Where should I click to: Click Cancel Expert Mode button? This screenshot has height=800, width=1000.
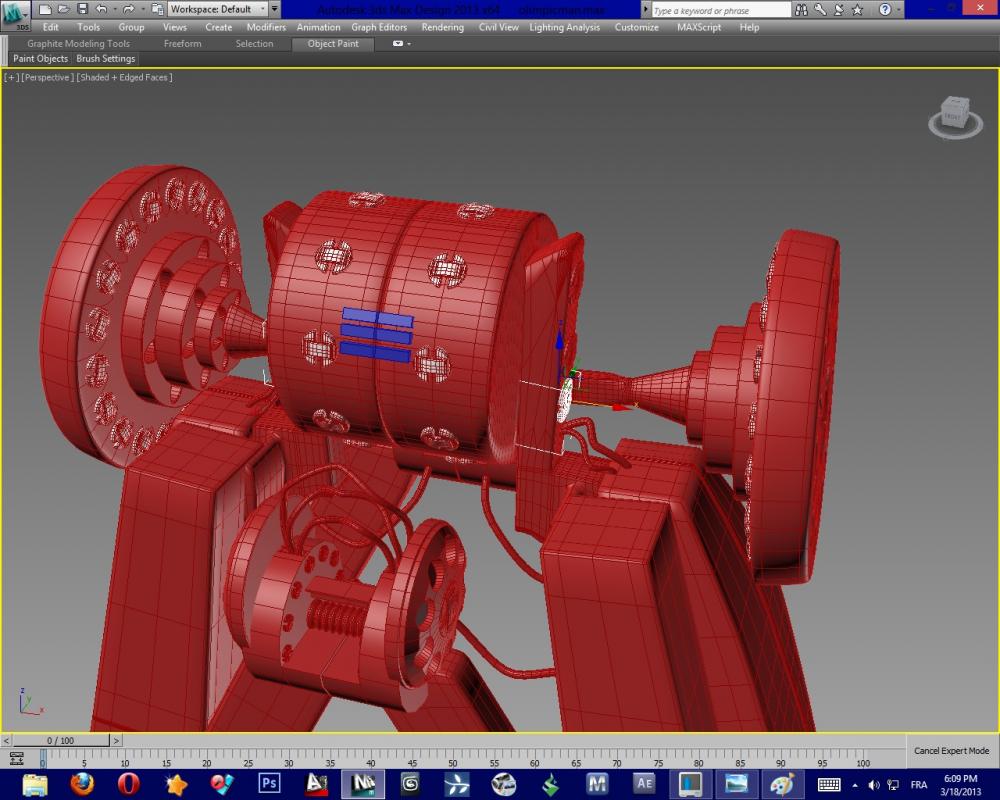(951, 751)
